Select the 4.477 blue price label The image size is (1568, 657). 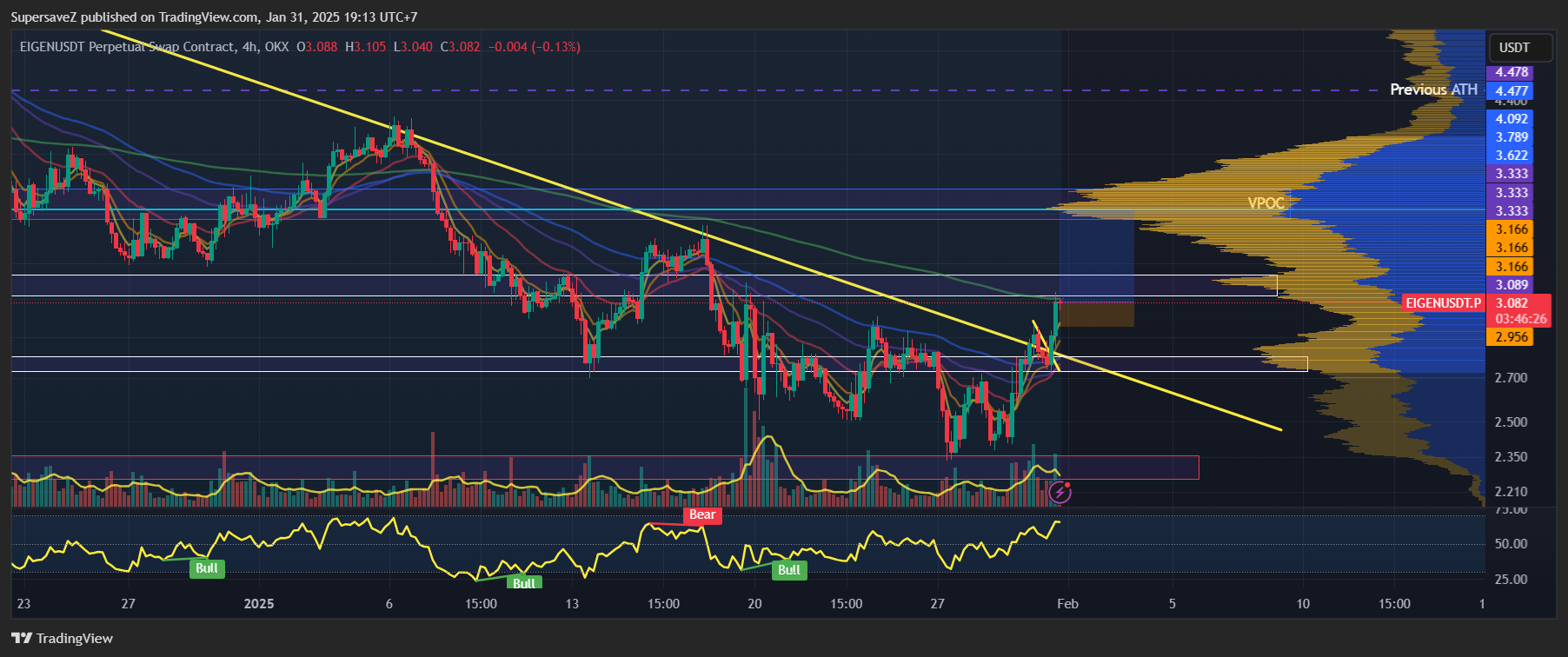click(x=1511, y=90)
